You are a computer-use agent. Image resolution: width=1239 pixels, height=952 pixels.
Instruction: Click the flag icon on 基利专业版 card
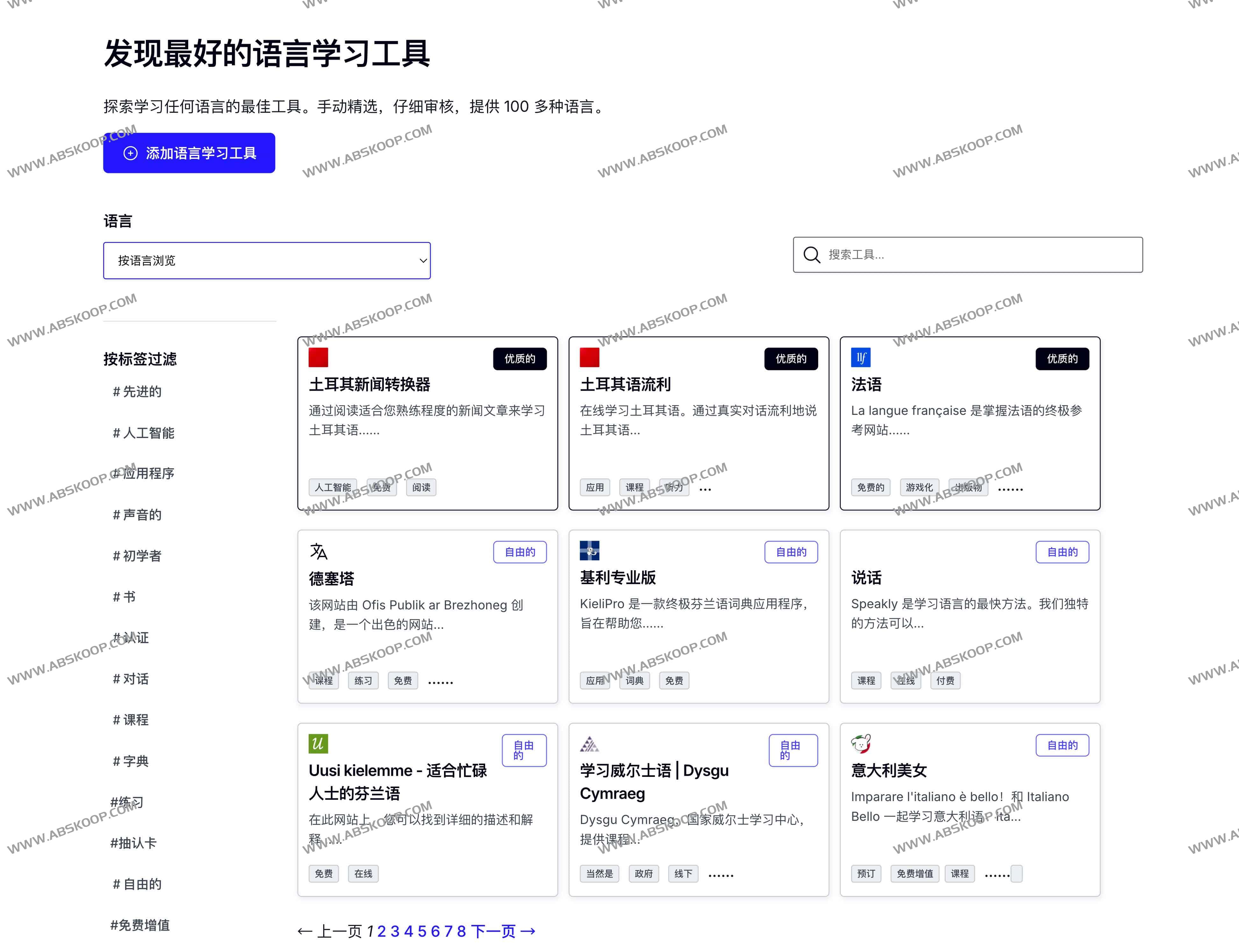point(590,550)
